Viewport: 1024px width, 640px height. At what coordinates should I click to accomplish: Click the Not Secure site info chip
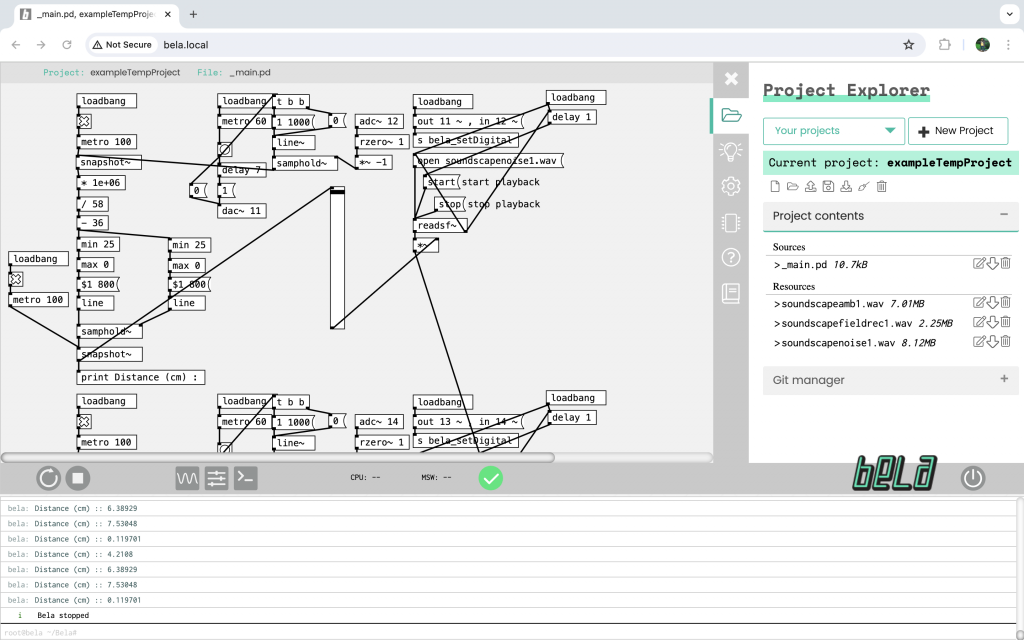pyautogui.click(x=122, y=45)
